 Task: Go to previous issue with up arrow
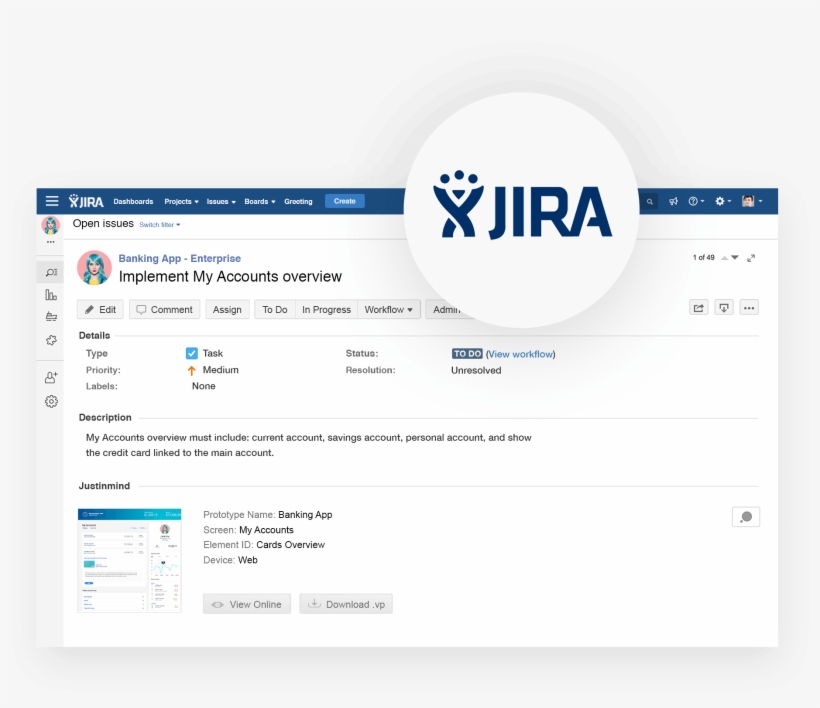click(724, 258)
